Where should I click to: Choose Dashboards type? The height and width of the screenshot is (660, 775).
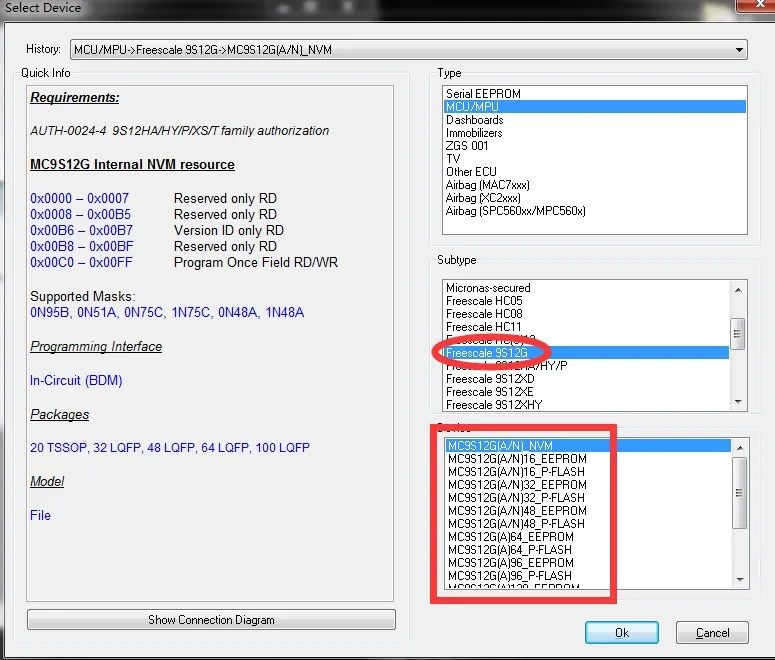595,120
